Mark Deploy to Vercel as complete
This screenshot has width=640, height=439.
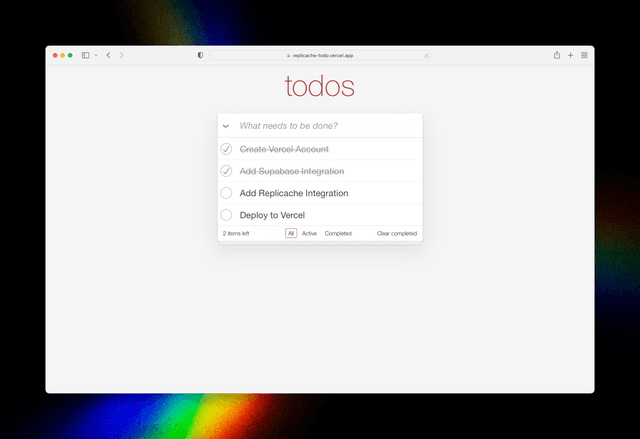226,215
